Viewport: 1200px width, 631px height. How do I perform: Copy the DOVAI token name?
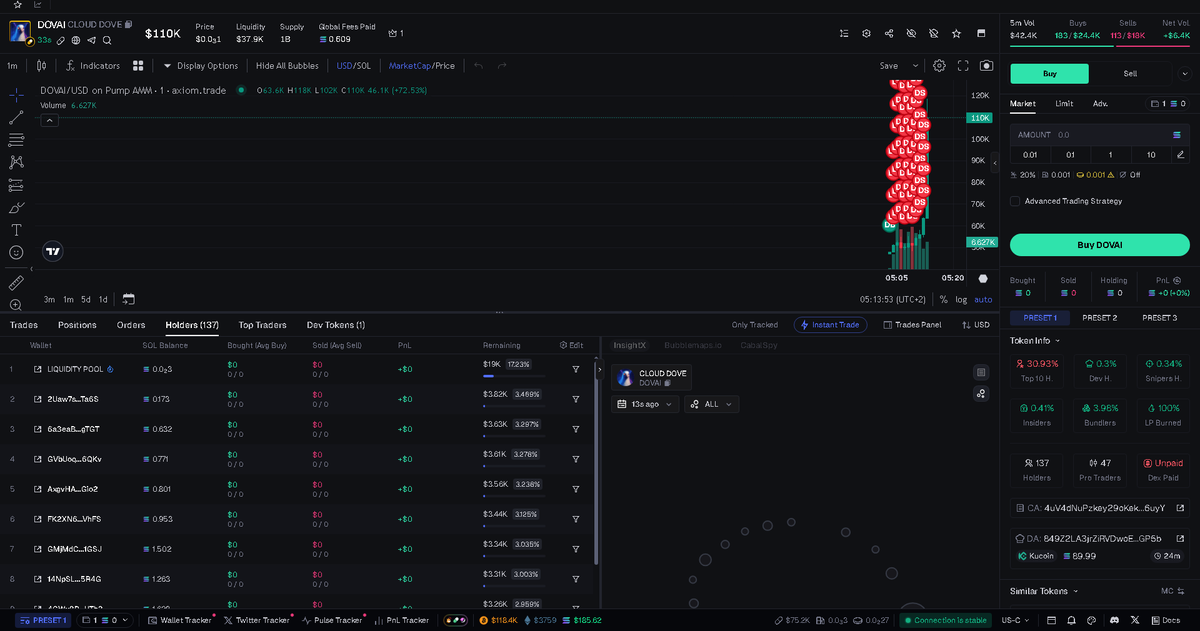(x=128, y=23)
